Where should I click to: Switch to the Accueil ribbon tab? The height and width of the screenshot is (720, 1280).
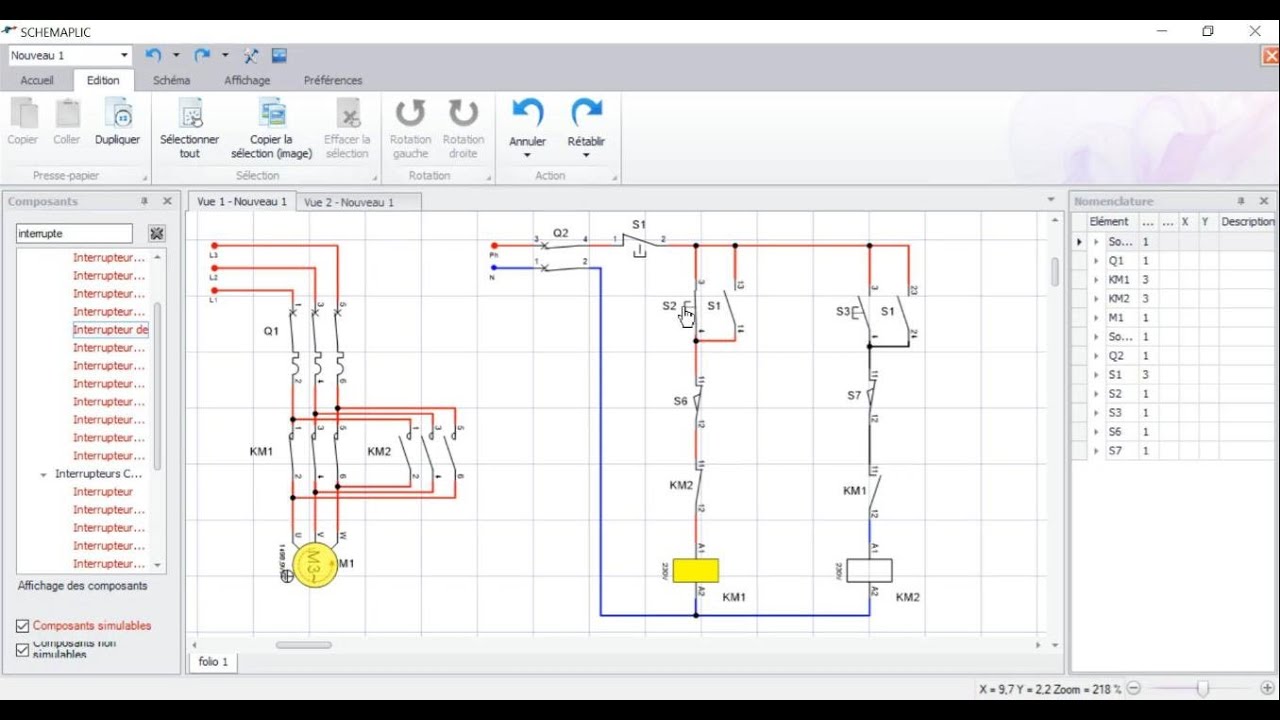(37, 80)
